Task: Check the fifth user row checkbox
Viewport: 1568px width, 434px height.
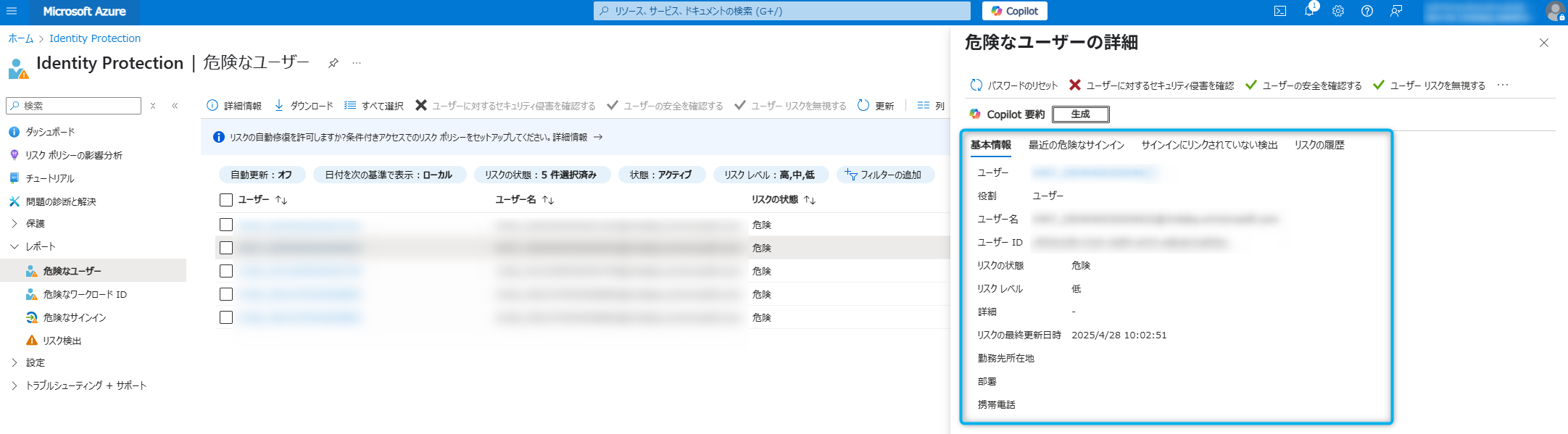Action: (x=226, y=317)
